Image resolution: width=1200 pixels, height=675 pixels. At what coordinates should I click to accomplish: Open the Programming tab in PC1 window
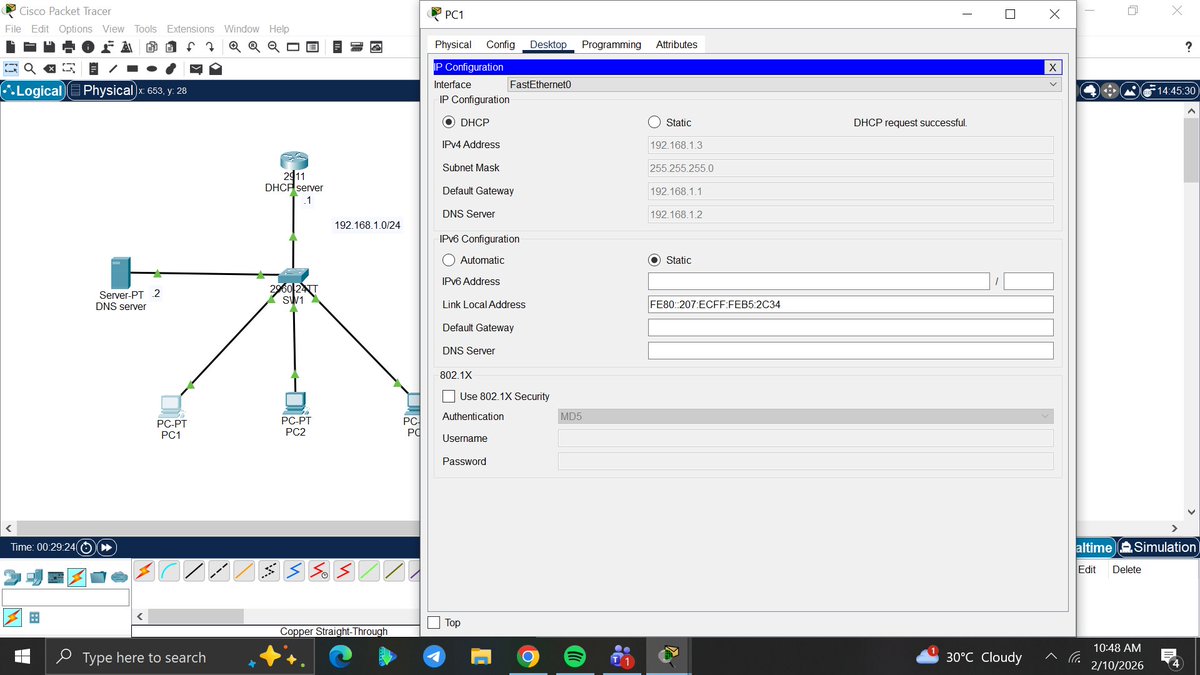click(611, 44)
